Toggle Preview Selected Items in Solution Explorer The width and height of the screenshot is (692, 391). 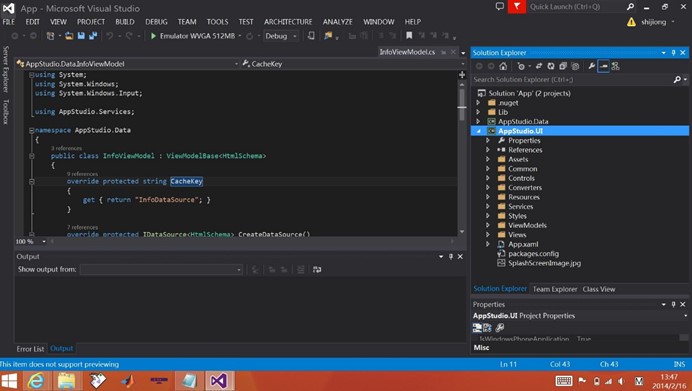[603, 66]
